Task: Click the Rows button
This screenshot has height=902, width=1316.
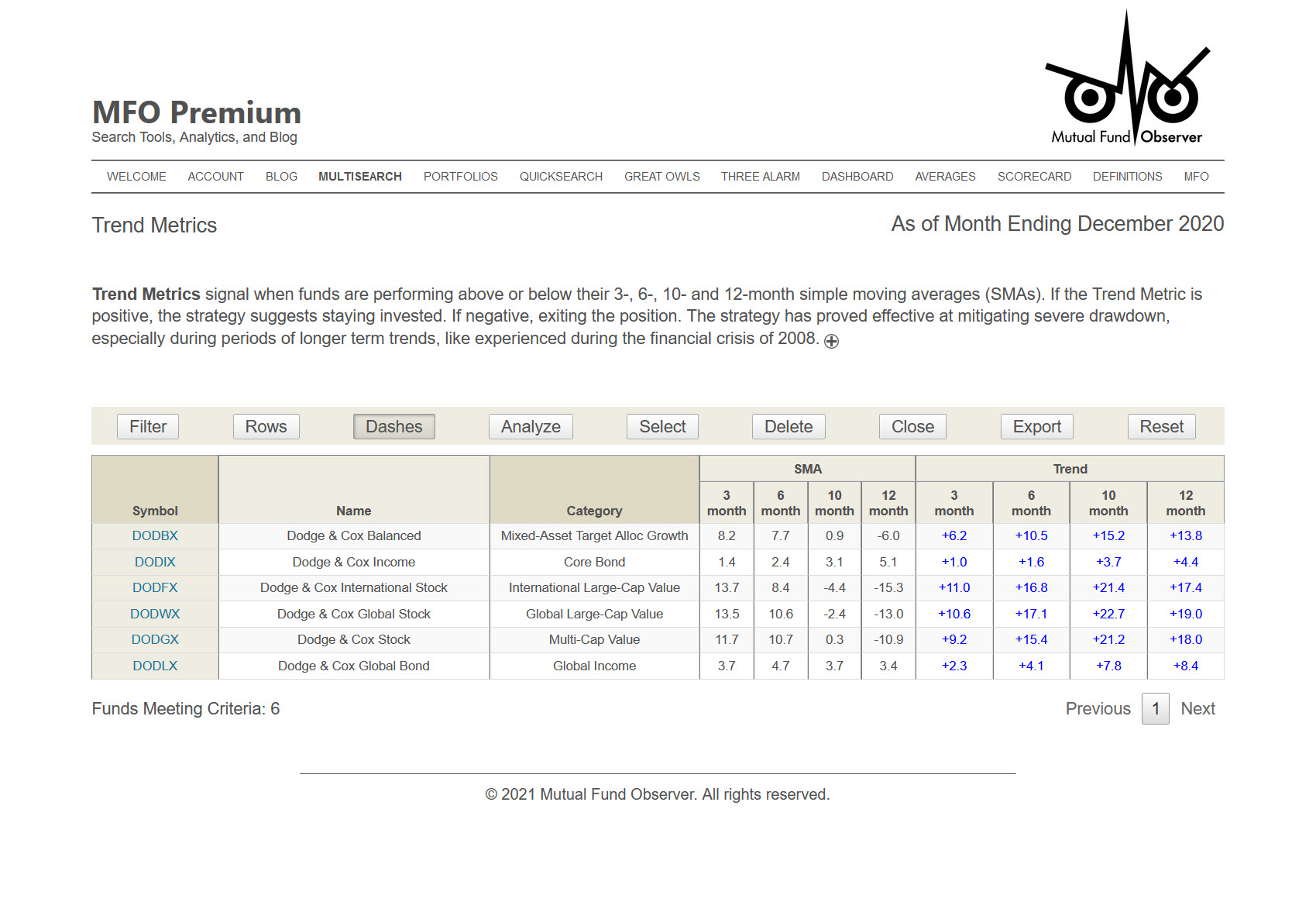Action: pos(266,427)
